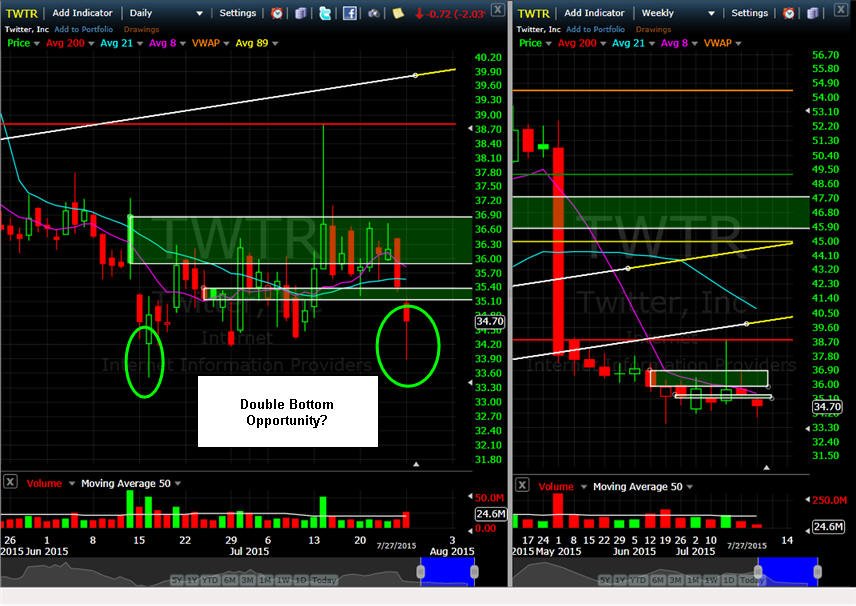Click the database stack icon on weekly chart
This screenshot has height=606, width=856.
coord(813,13)
